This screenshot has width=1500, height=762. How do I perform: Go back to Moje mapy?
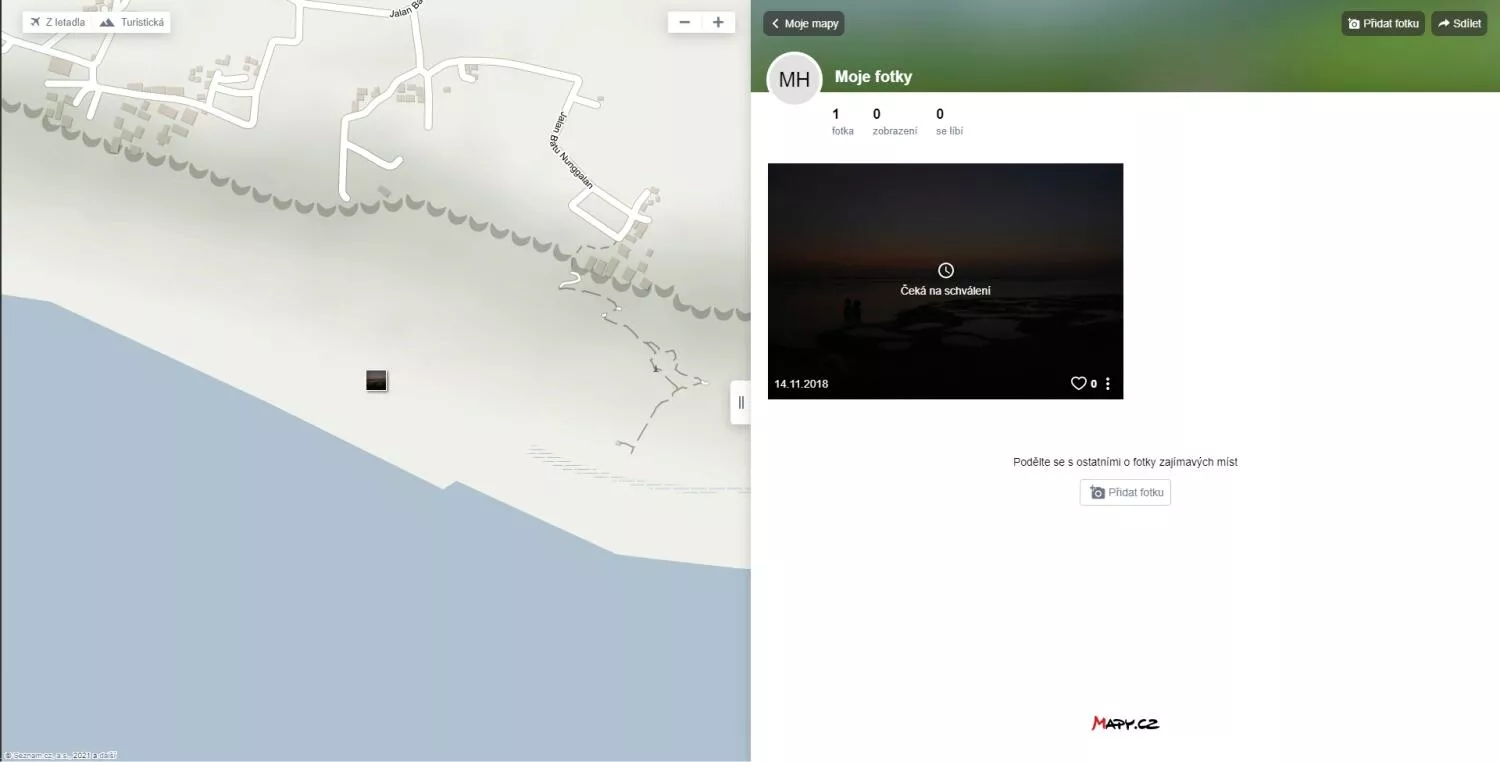click(x=804, y=23)
